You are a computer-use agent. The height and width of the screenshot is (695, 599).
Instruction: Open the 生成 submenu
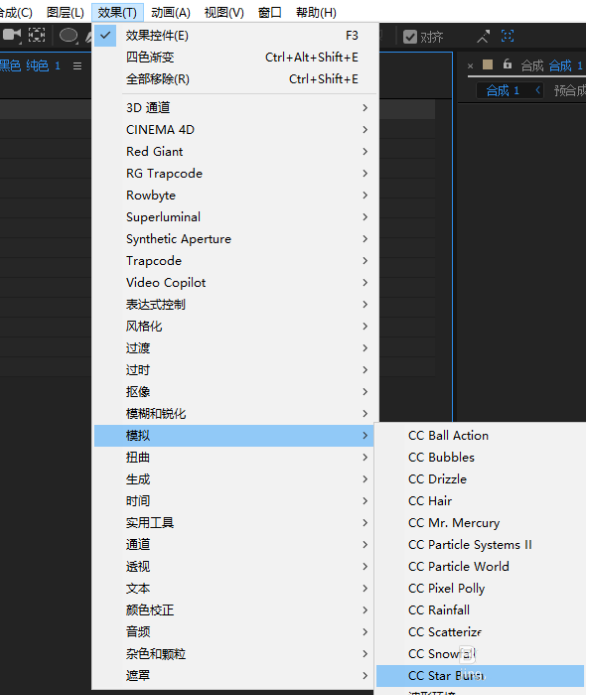click(x=234, y=479)
